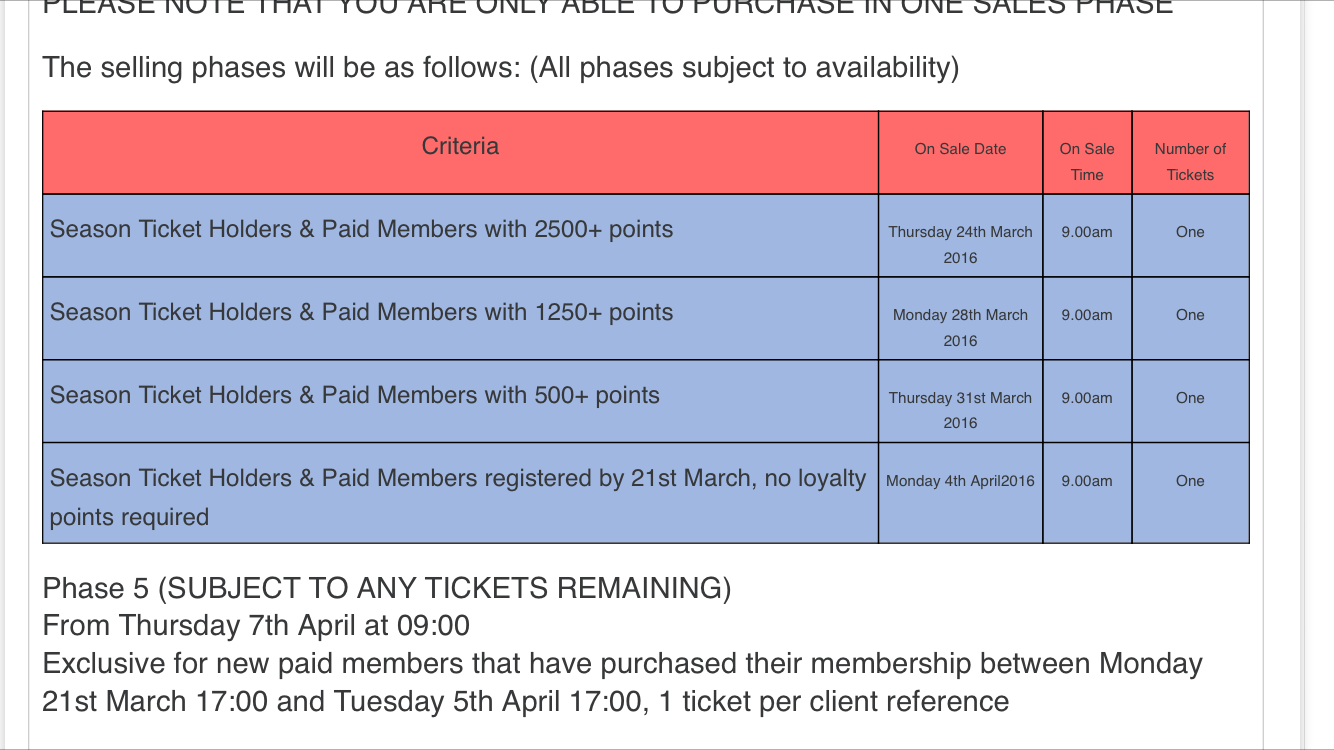Click the Thursday 24th March 2016 date cell
The height and width of the screenshot is (750, 1334).
pyautogui.click(x=960, y=244)
